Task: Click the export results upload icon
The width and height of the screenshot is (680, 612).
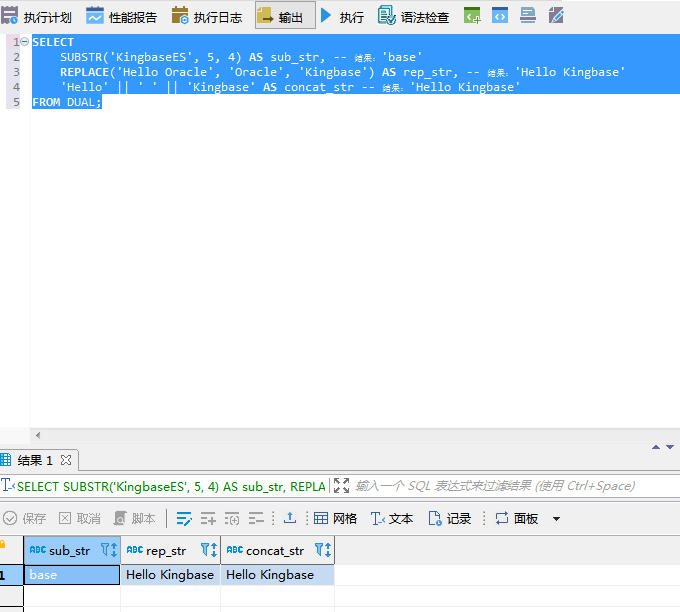Action: (x=290, y=519)
